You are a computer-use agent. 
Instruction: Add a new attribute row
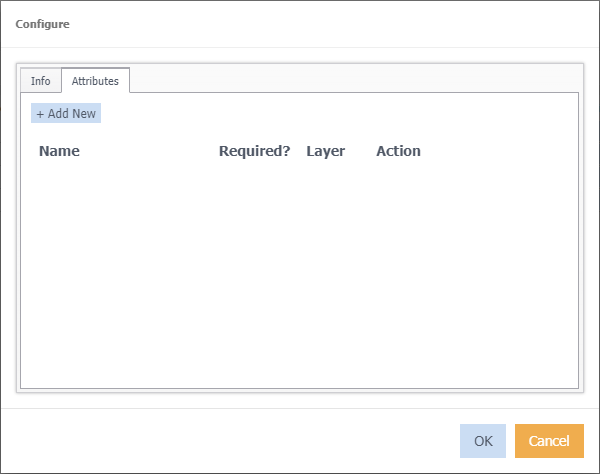pos(66,114)
